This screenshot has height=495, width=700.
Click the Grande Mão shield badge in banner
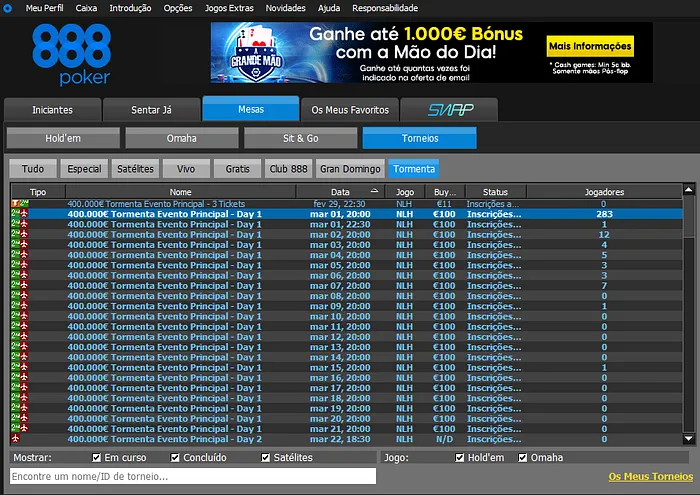[256, 56]
